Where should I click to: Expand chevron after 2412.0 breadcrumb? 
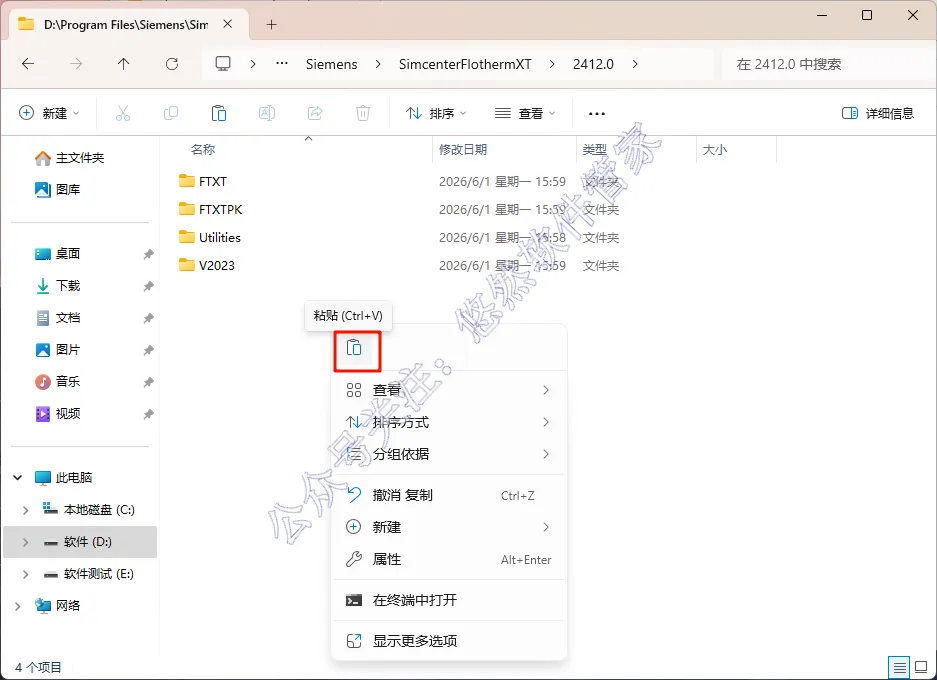(635, 64)
